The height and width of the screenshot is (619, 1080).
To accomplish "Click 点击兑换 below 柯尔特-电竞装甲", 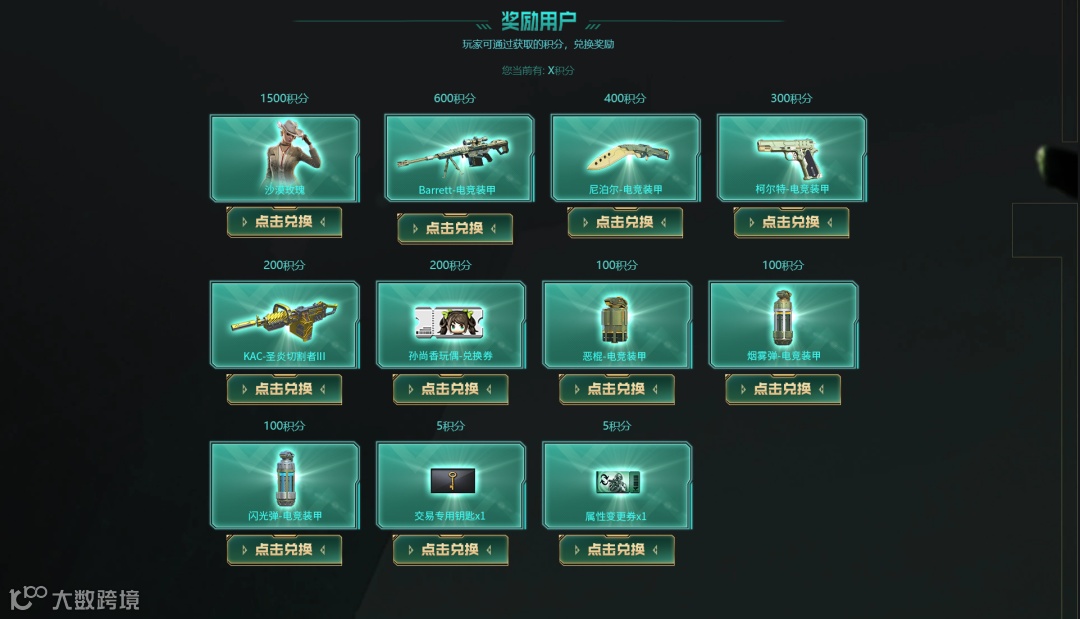I will pos(791,222).
